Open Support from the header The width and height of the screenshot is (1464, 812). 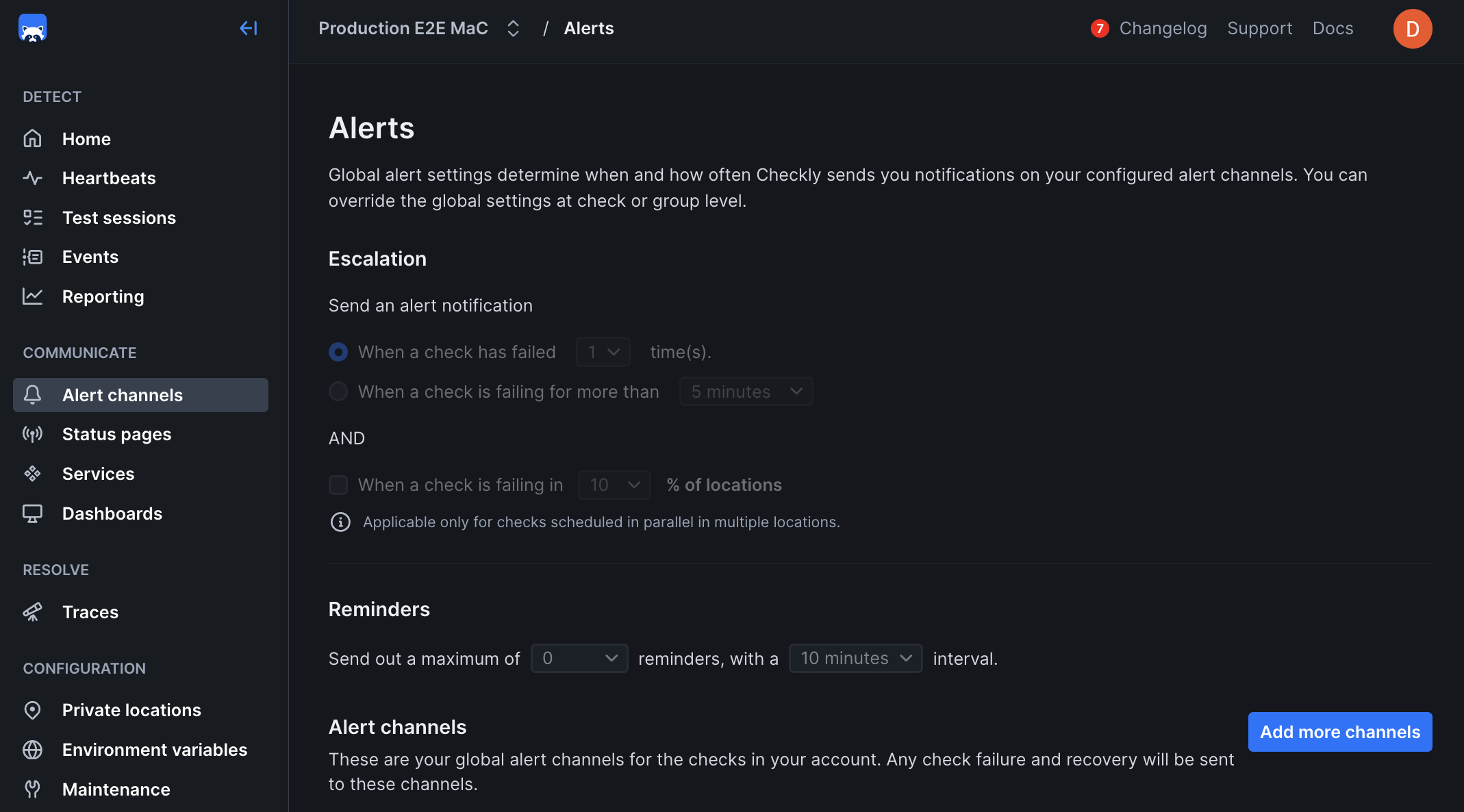1260,28
